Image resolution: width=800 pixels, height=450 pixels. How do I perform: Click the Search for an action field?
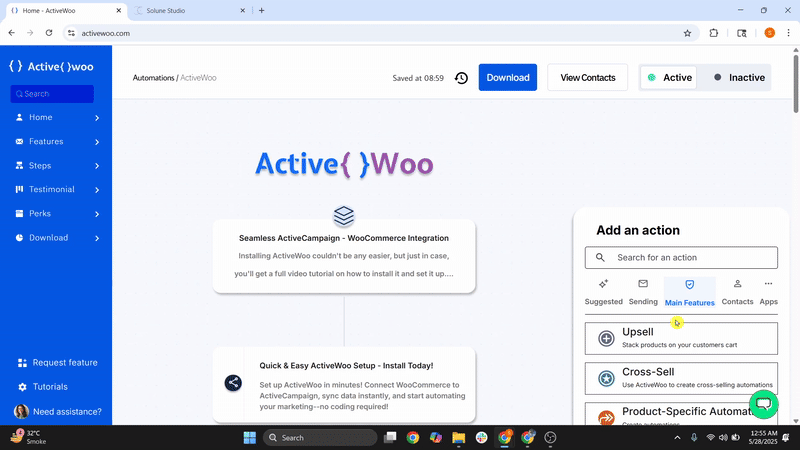coord(681,258)
